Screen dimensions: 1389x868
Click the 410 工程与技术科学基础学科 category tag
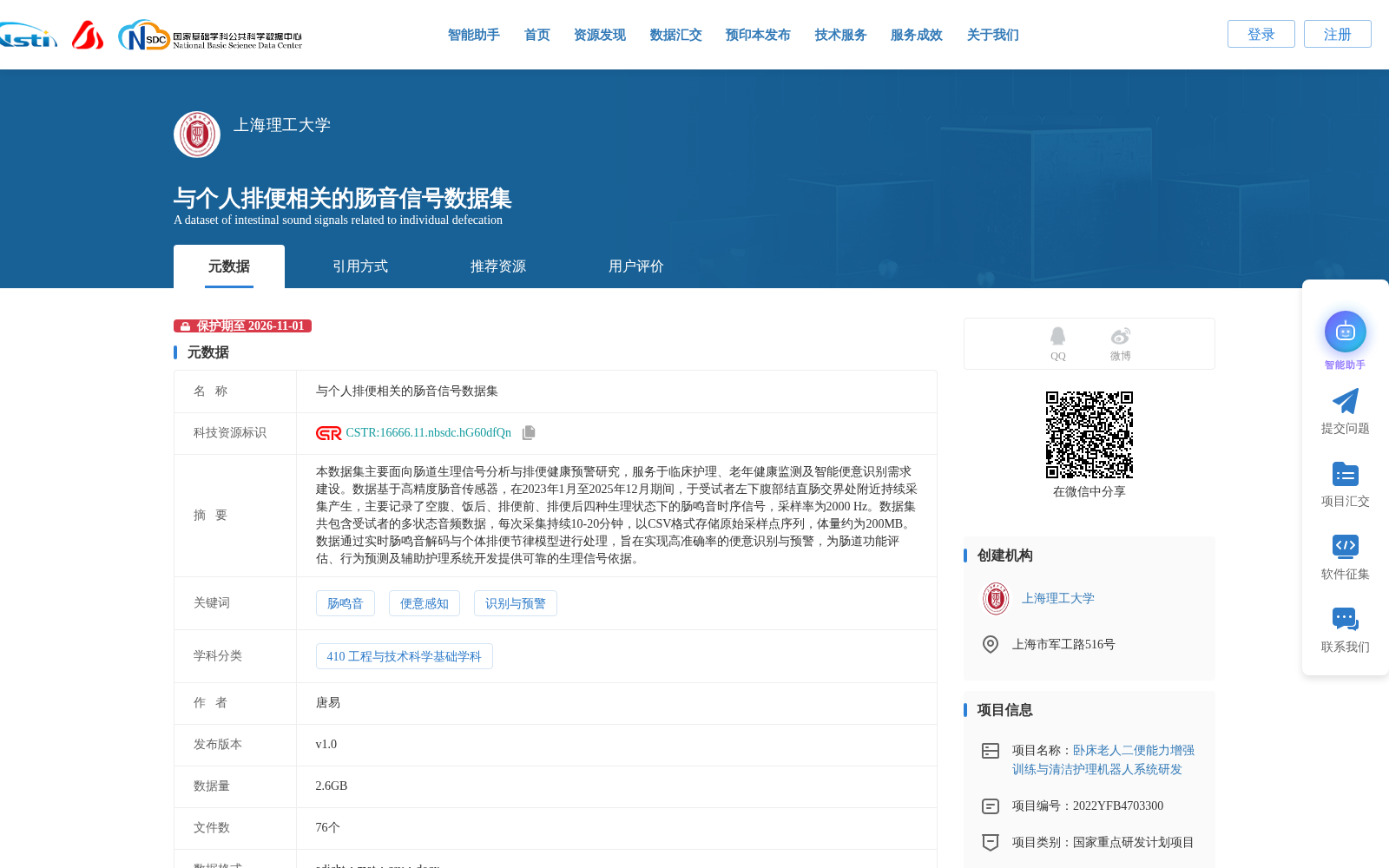click(405, 656)
